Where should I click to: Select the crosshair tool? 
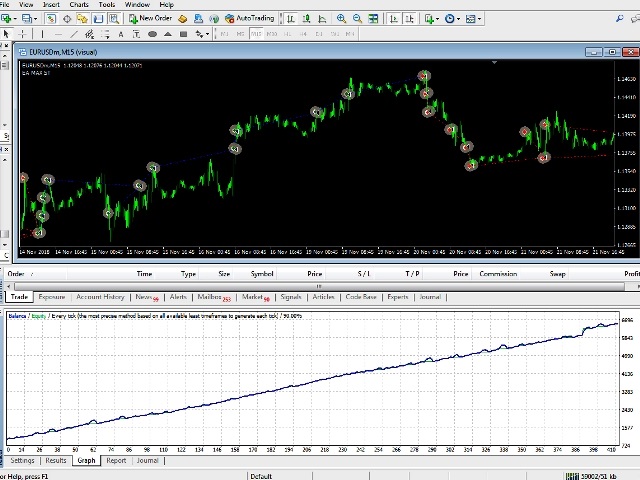(22, 34)
